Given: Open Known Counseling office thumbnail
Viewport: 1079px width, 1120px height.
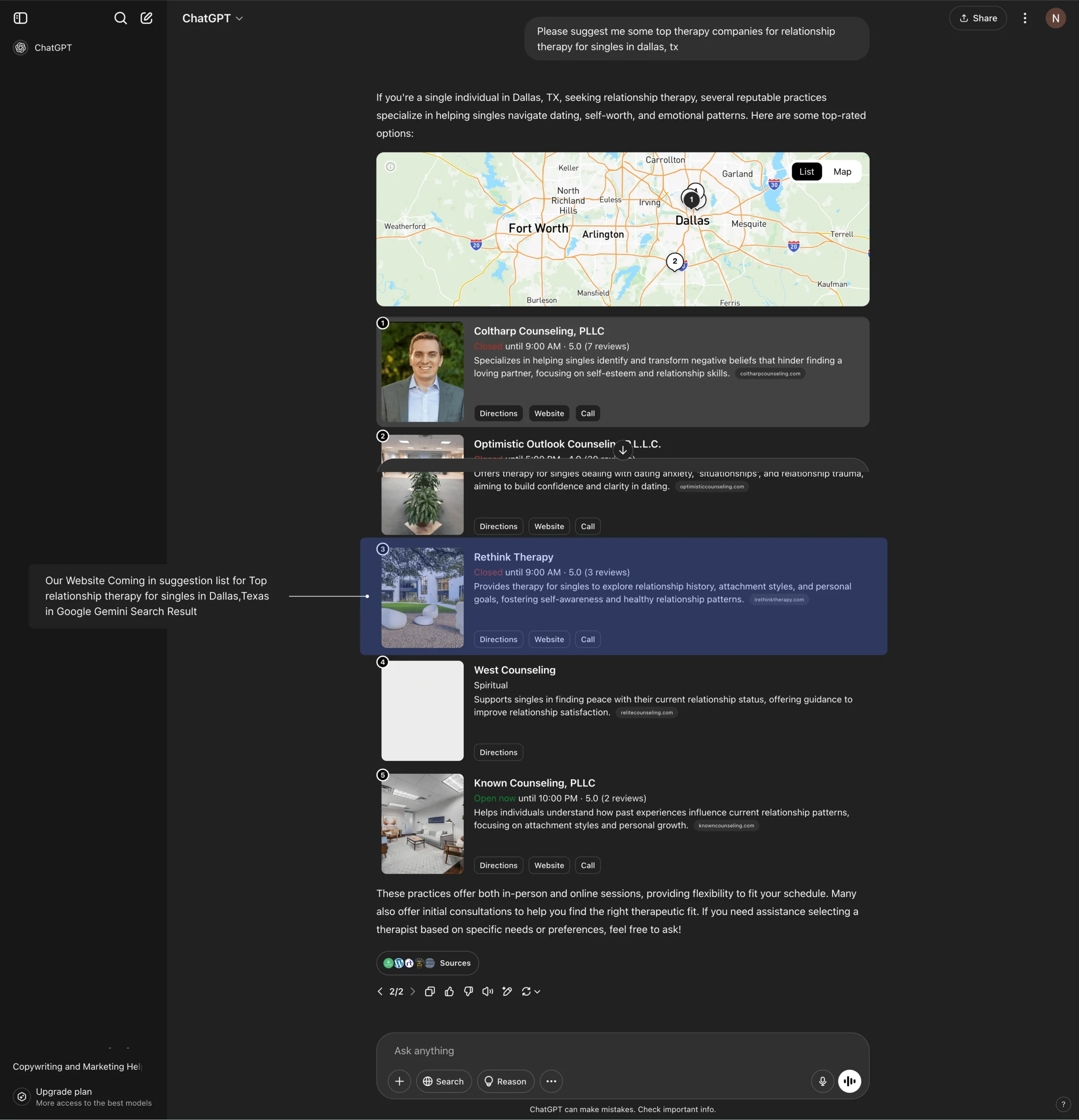Looking at the screenshot, I should click(423, 824).
